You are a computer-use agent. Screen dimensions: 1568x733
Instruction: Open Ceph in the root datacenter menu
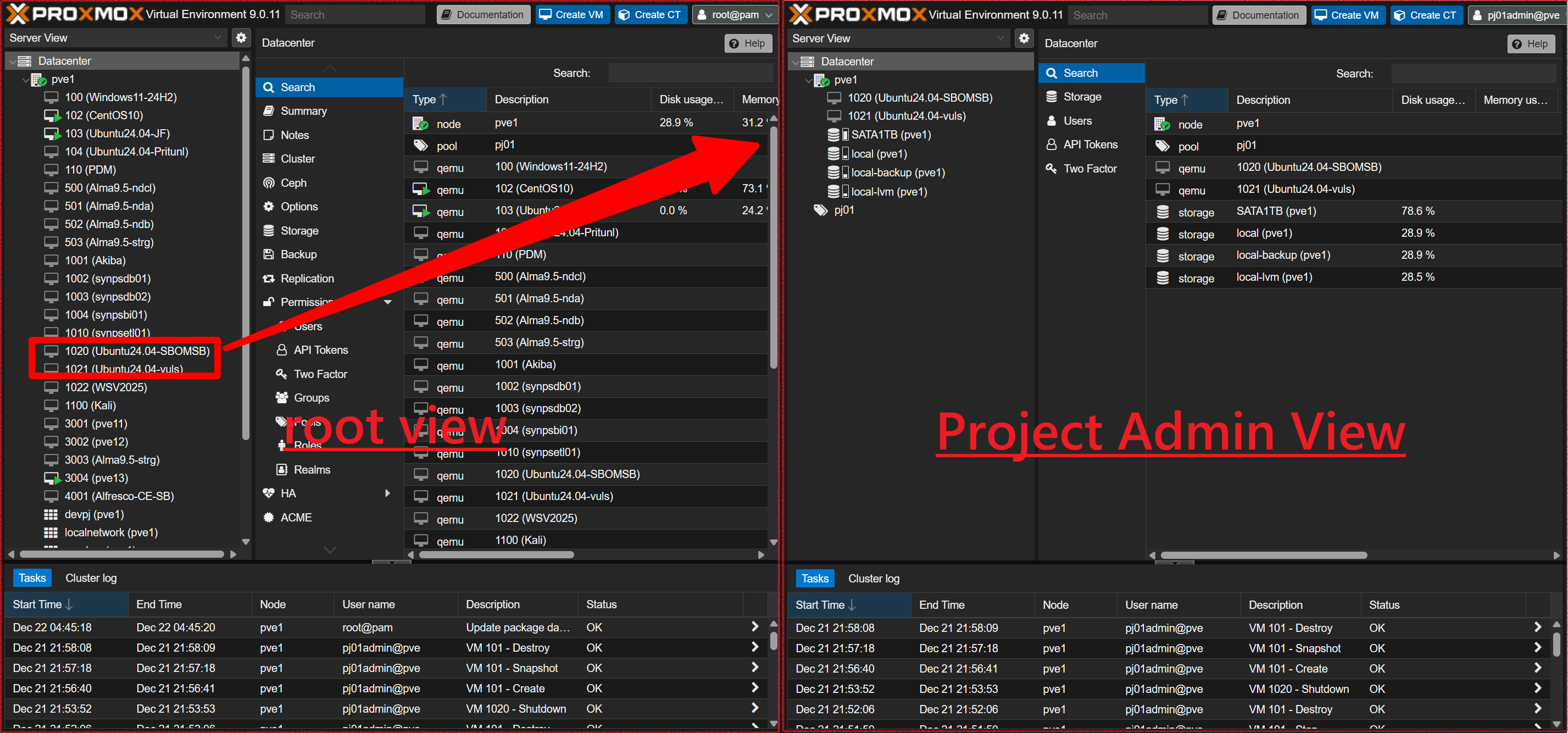point(293,182)
